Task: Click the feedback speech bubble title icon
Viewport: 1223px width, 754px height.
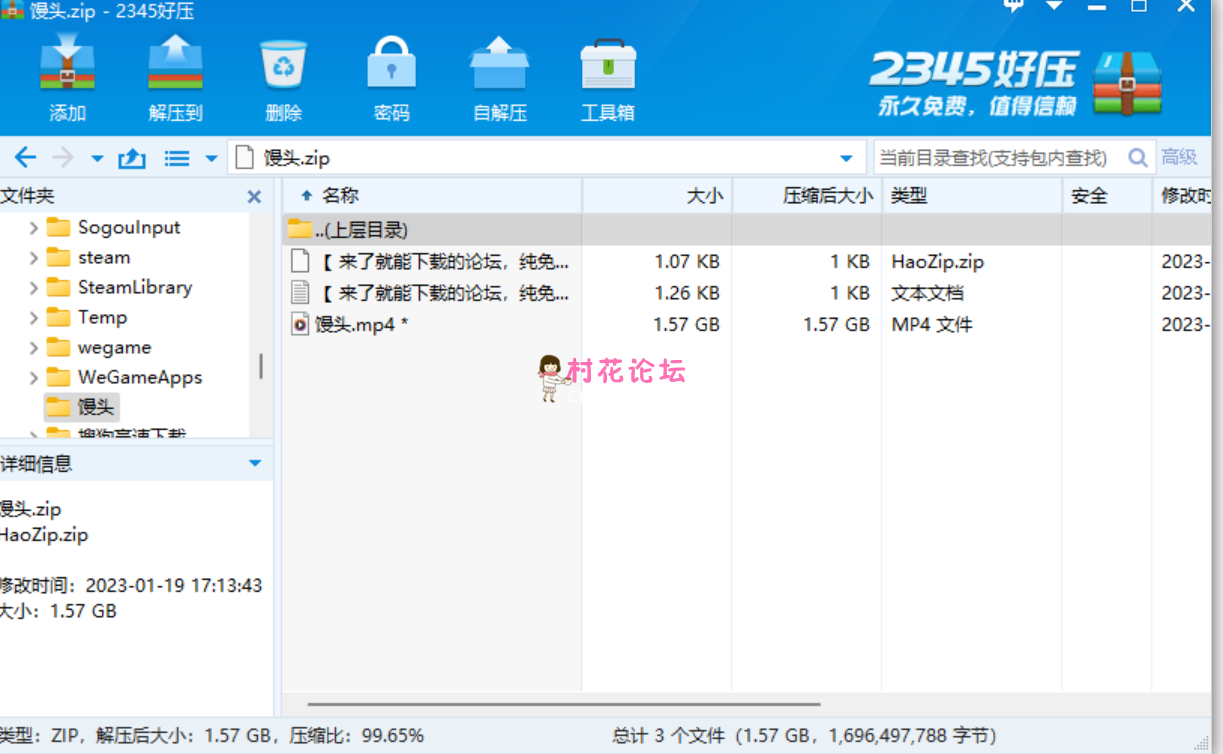Action: click(x=1013, y=5)
